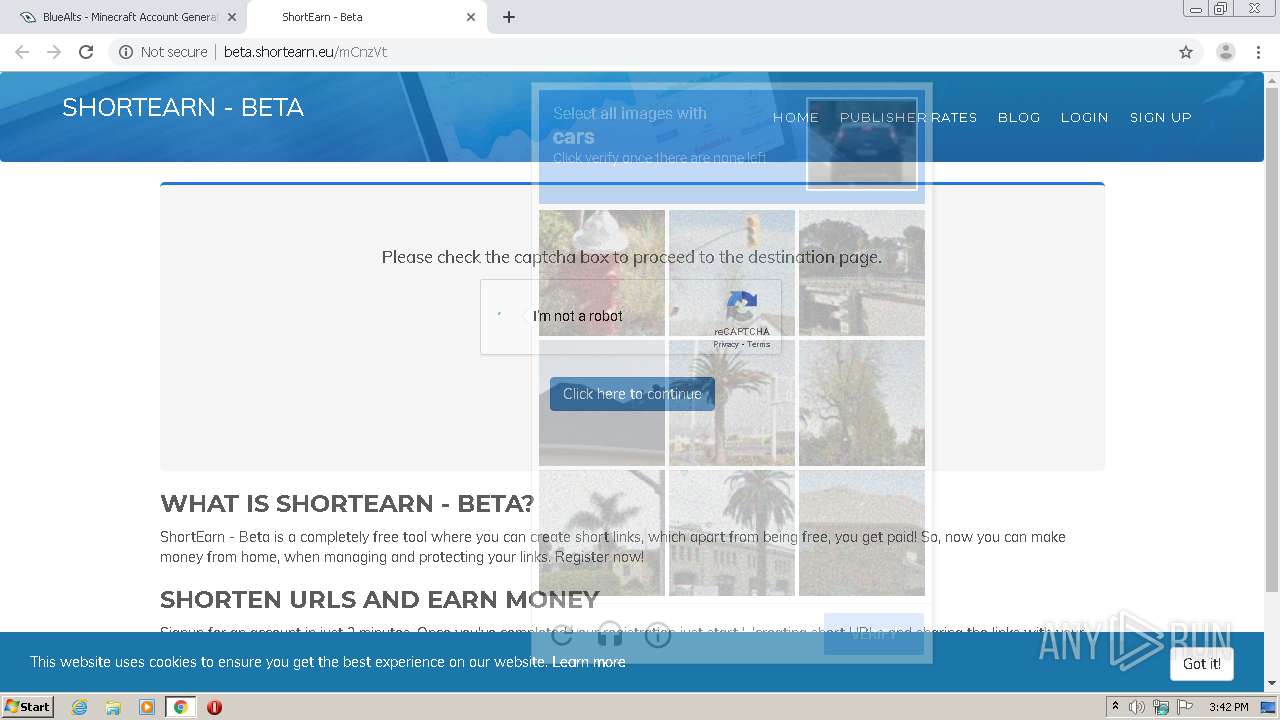Open Windows Explorer from taskbar
Viewport: 1280px width, 720px height.
113,707
